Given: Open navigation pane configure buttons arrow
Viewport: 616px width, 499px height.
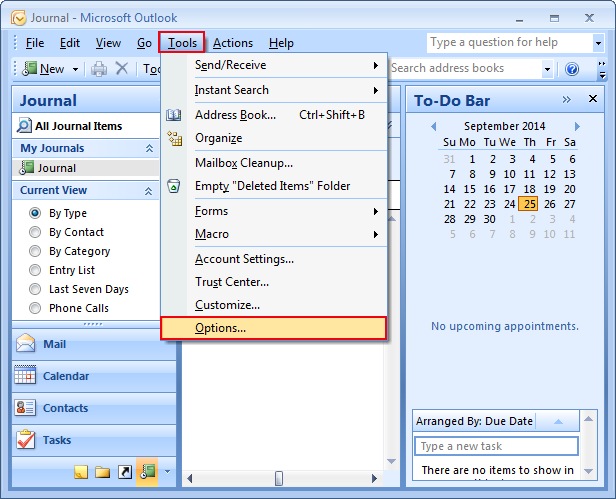Looking at the screenshot, I should tap(168, 471).
